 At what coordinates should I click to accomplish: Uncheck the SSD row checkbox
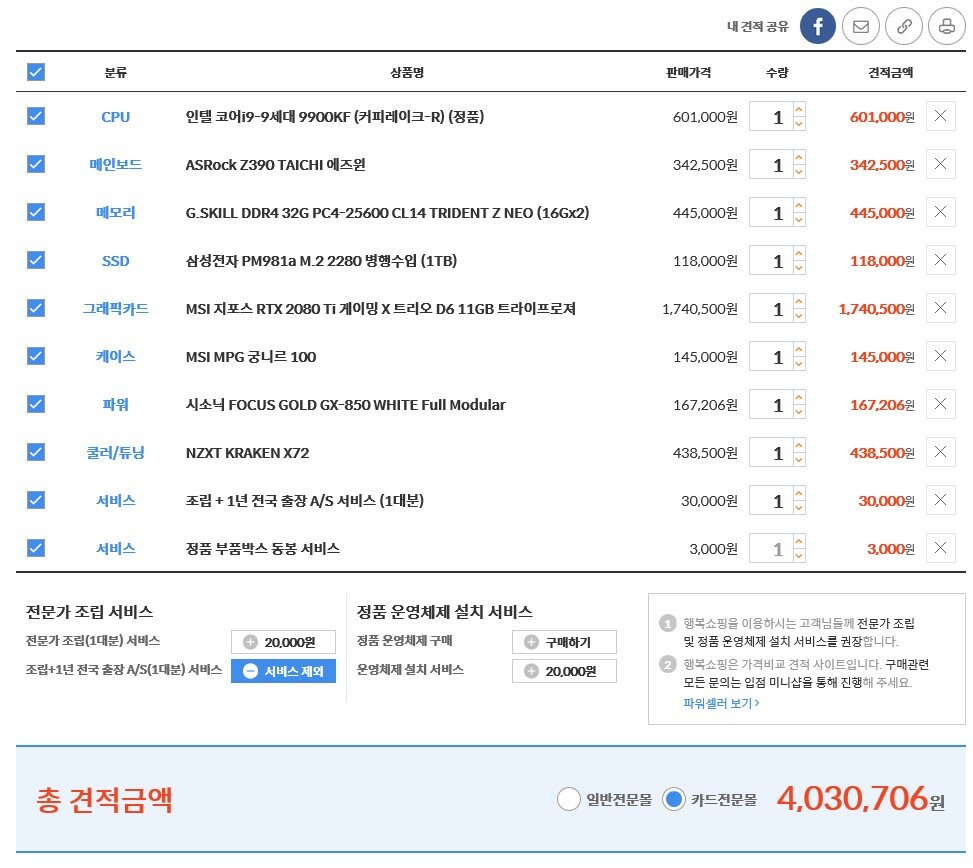click(36, 260)
